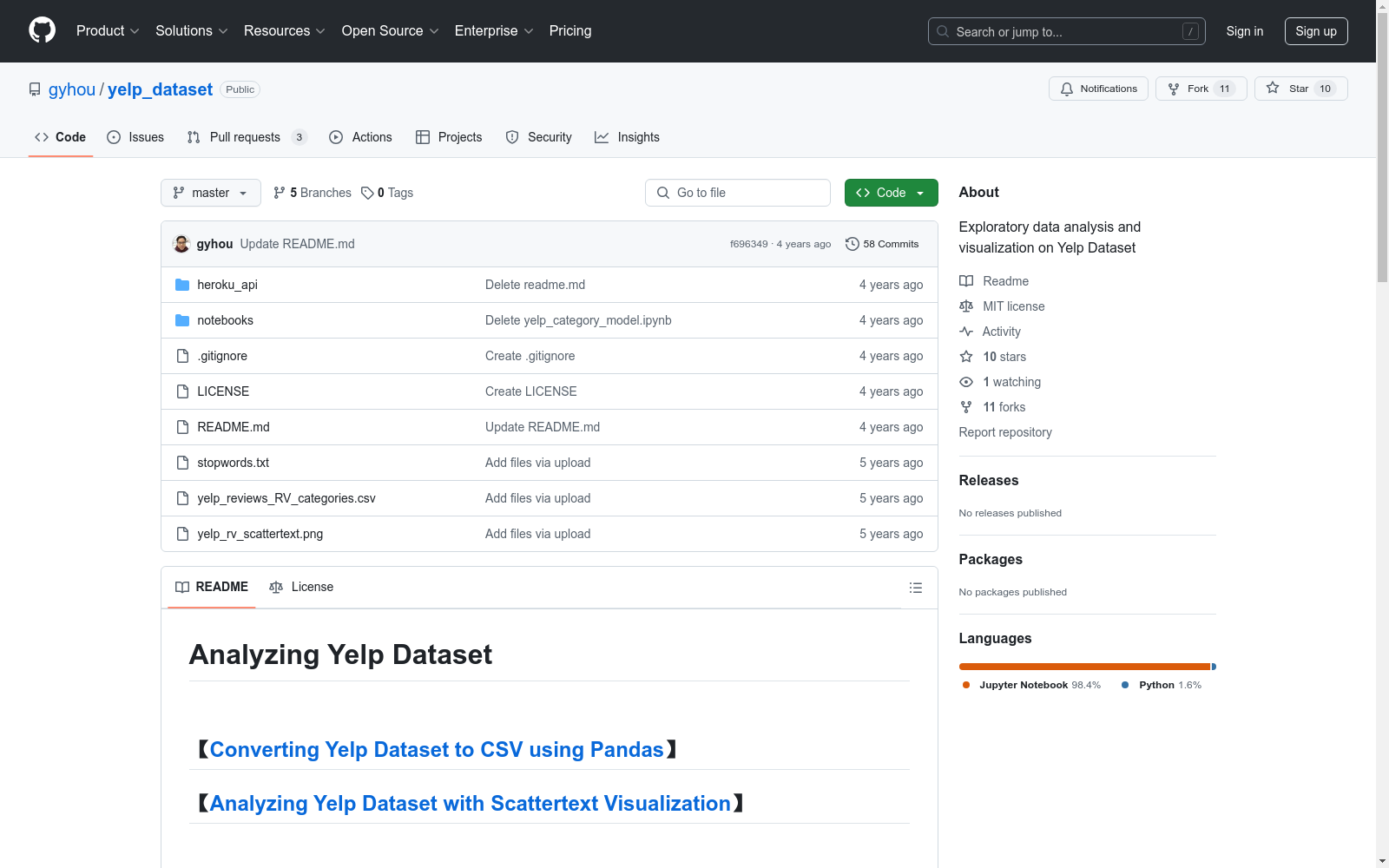Open the green Code dropdown button

(891, 193)
